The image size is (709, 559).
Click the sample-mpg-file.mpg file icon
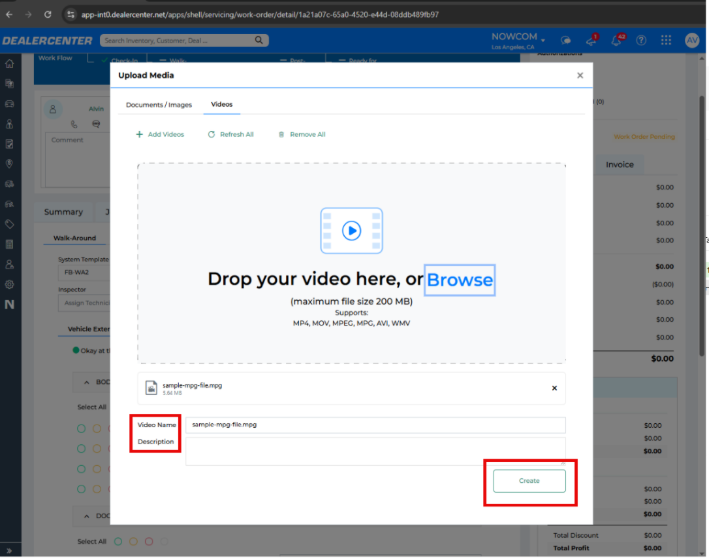[x=151, y=388]
